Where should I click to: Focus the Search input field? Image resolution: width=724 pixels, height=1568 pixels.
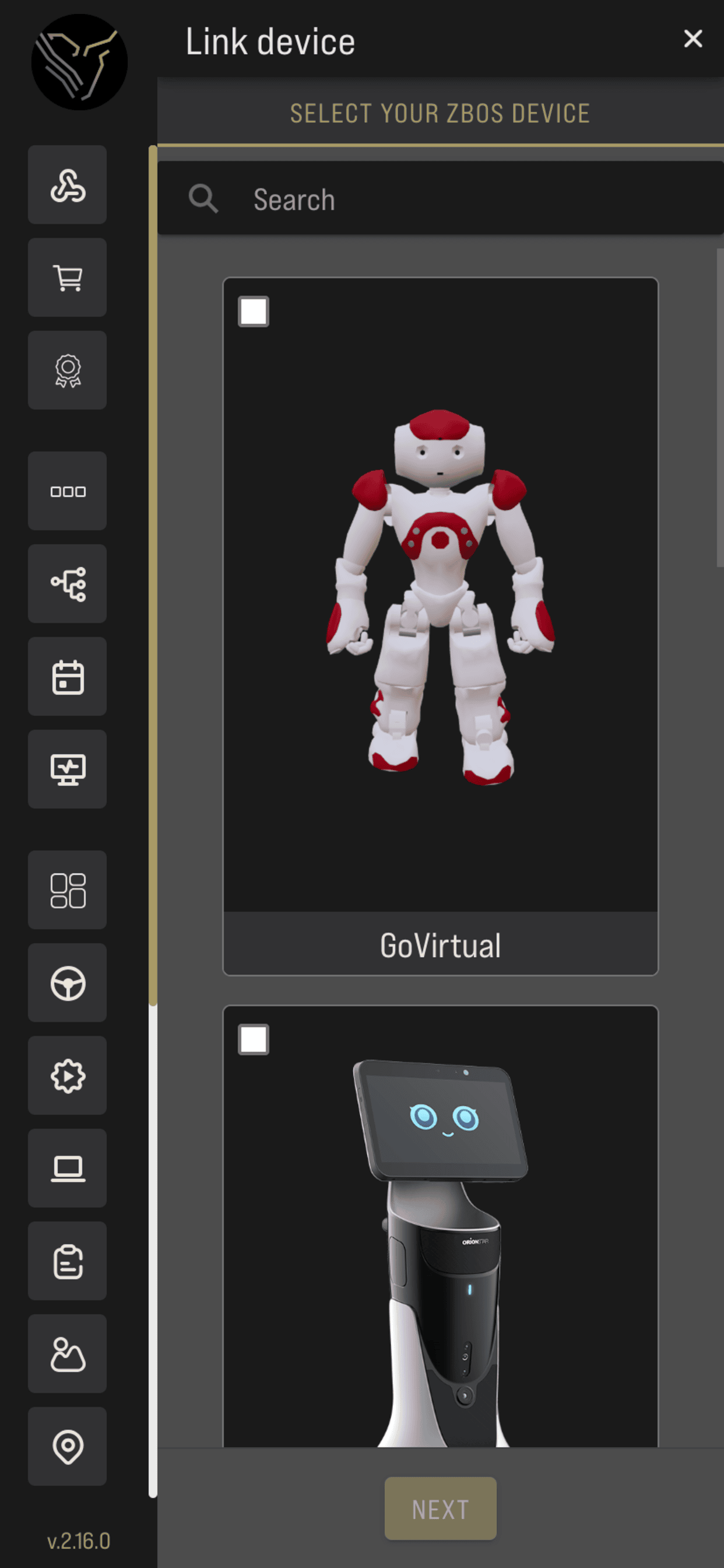441,199
